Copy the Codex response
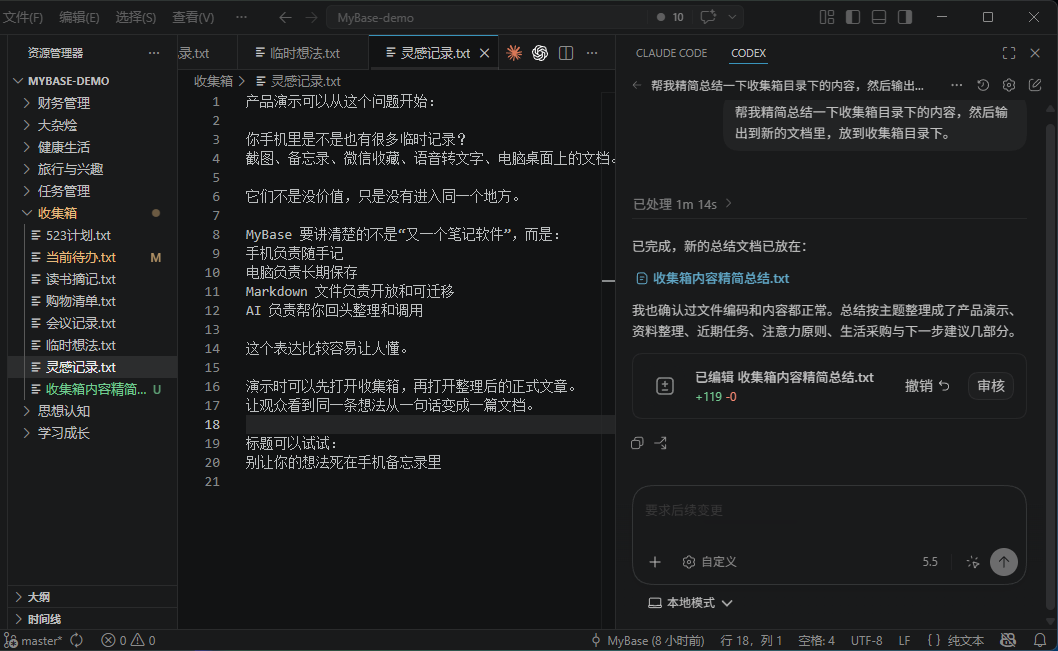This screenshot has height=651, width=1058. point(637,443)
